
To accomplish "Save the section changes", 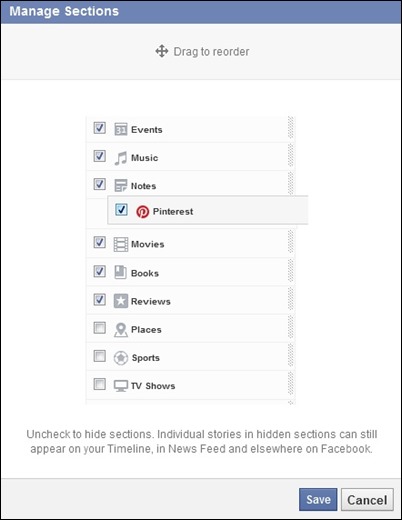I will point(318,499).
